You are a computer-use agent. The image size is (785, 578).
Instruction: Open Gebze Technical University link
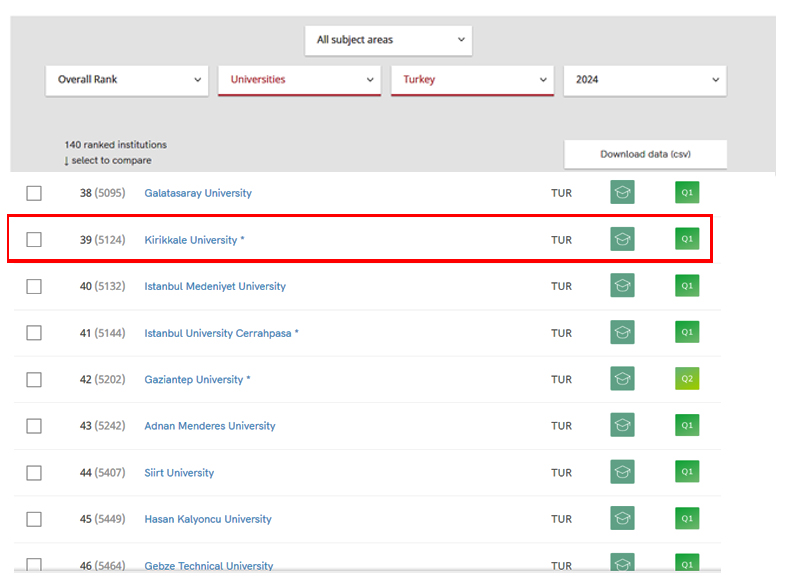pos(209,566)
